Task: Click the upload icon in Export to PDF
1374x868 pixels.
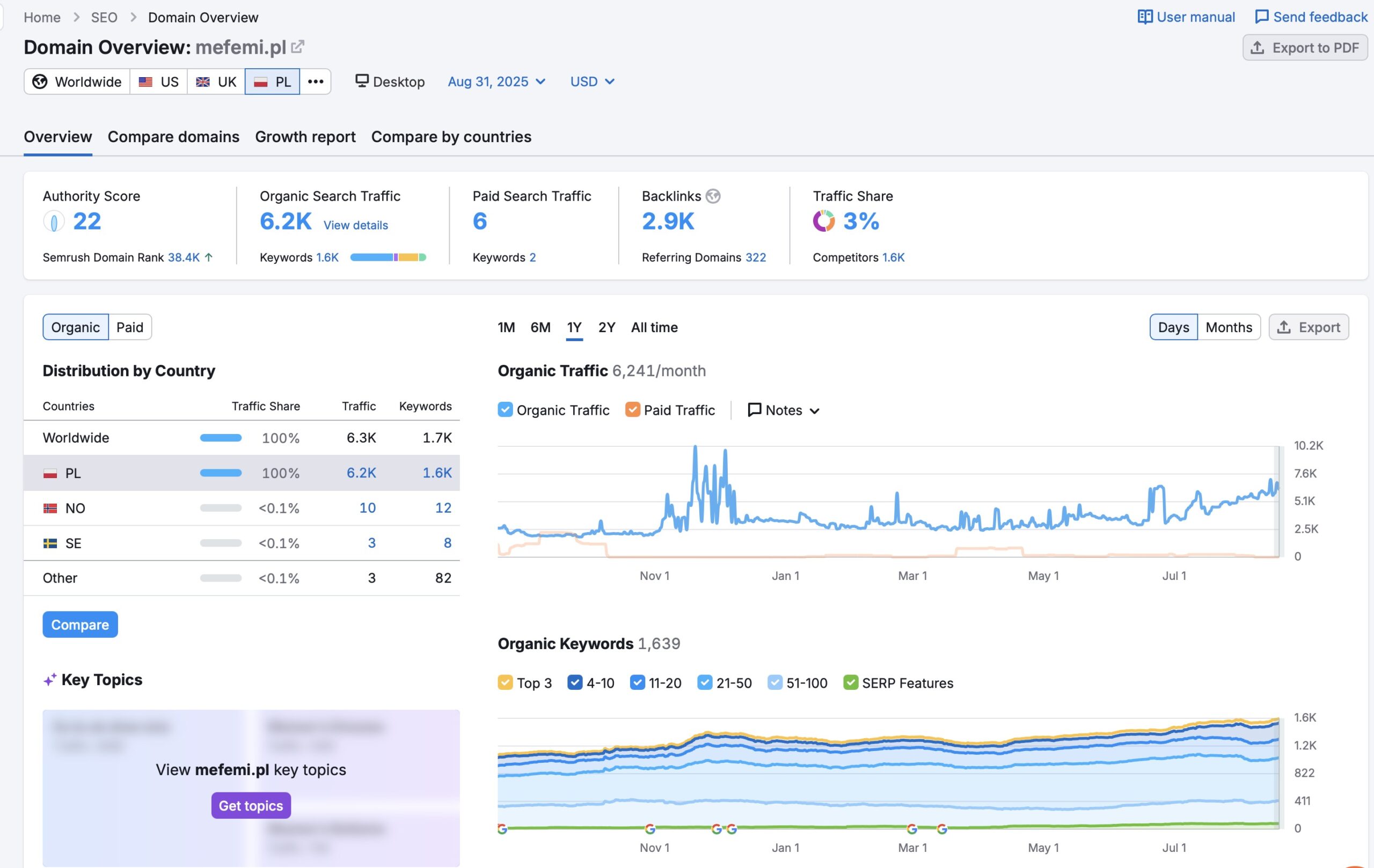Action: click(1257, 47)
